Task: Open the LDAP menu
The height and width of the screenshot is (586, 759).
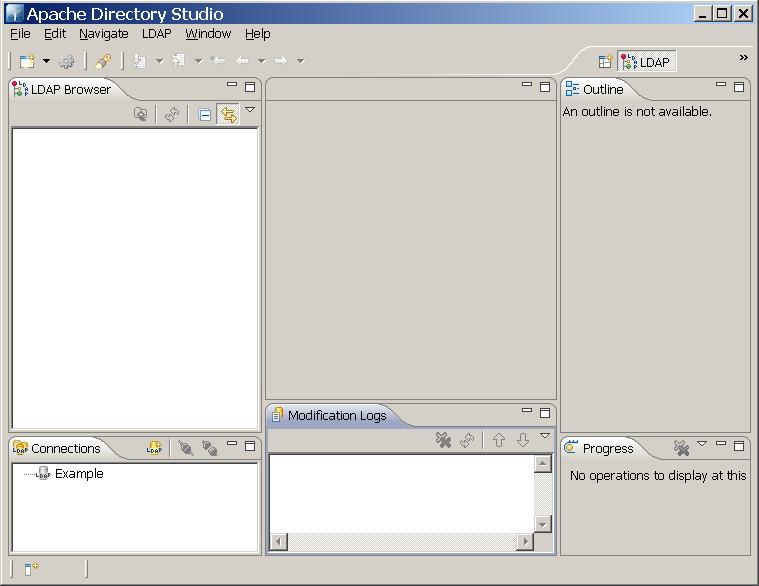Action: click(x=156, y=33)
